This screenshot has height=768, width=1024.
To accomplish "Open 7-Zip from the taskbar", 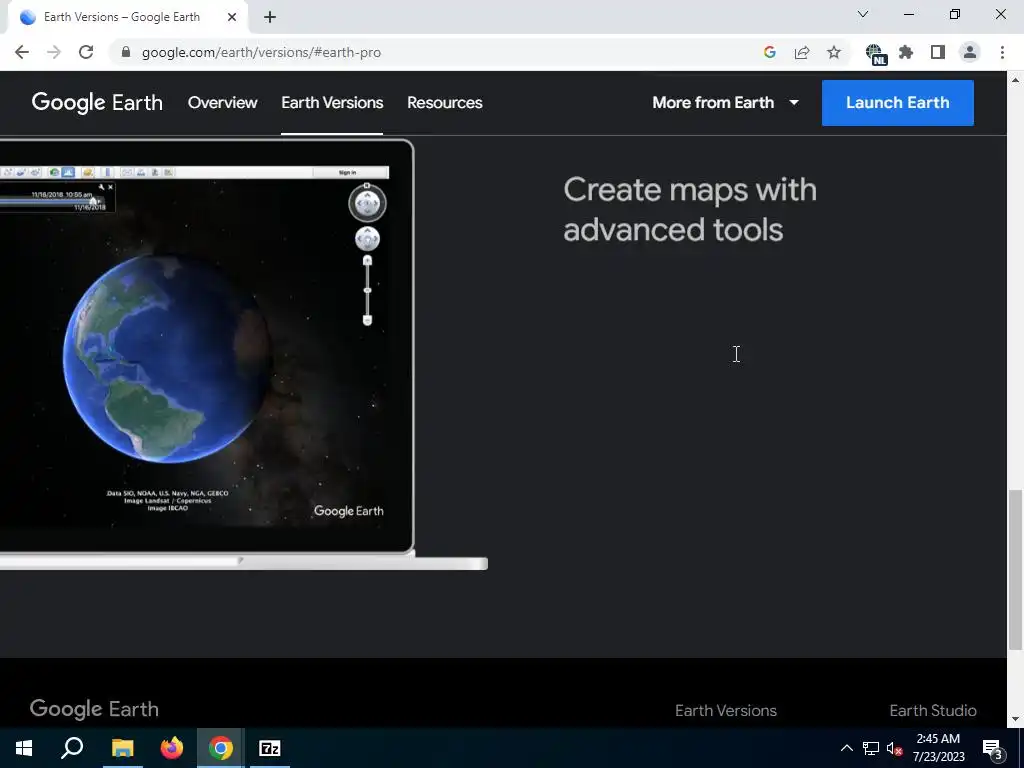I will 270,748.
